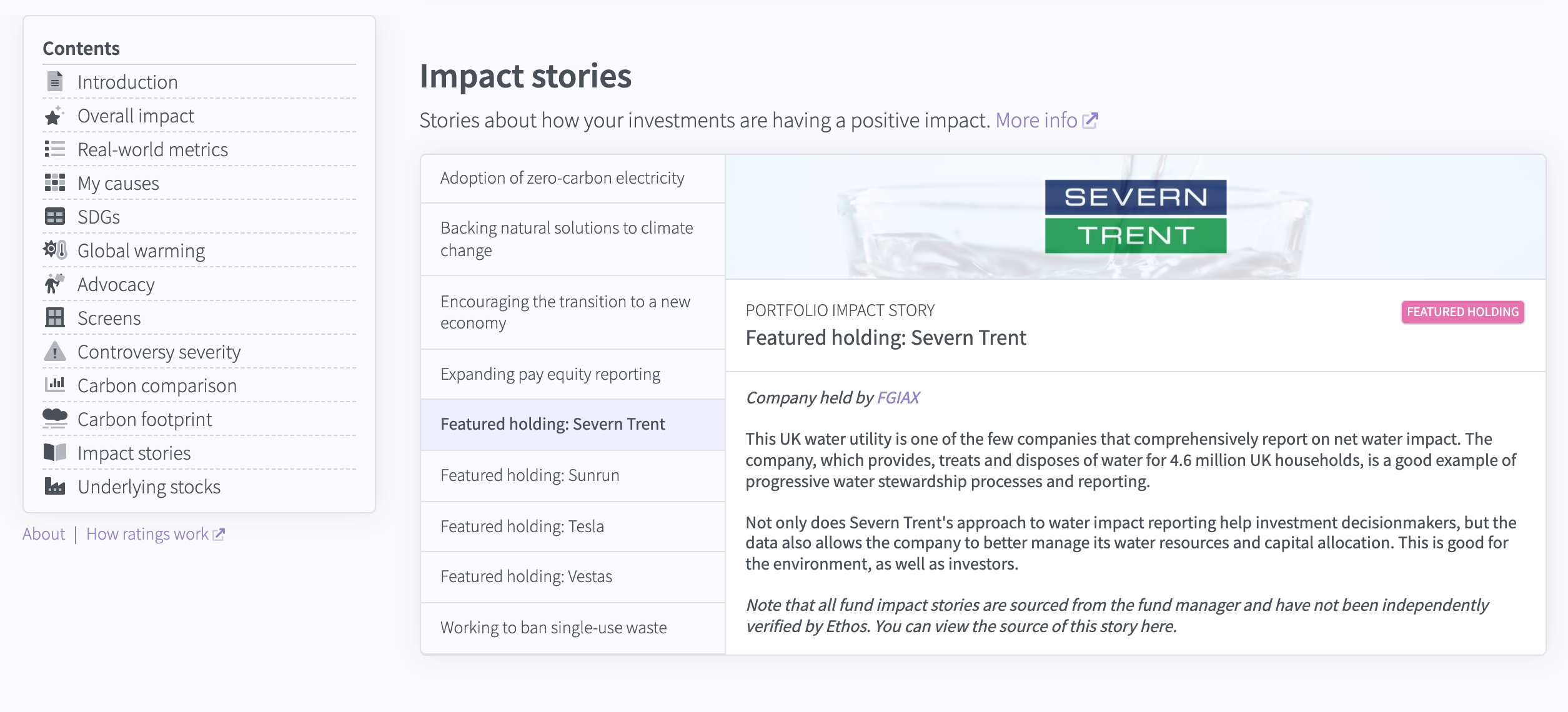Click the Carbon comparison bar chart icon
This screenshot has width=1568, height=712.
(x=55, y=385)
